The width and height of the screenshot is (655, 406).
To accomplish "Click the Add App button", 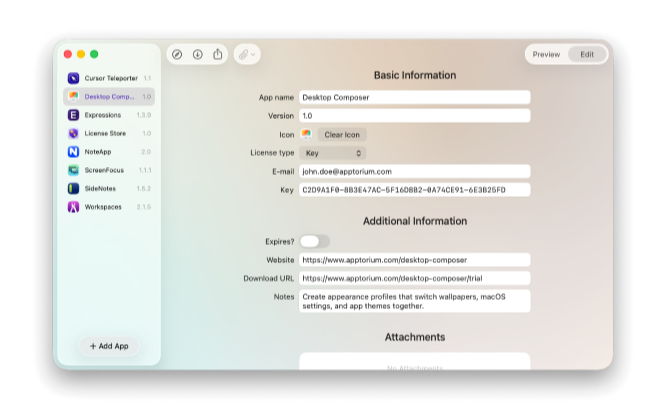I will pyautogui.click(x=109, y=346).
